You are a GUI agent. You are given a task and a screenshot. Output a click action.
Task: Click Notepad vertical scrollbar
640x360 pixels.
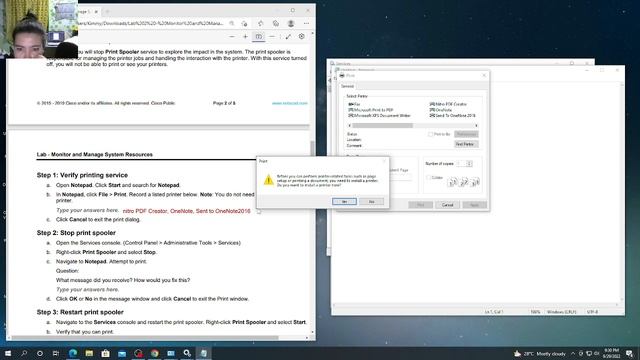point(622,192)
